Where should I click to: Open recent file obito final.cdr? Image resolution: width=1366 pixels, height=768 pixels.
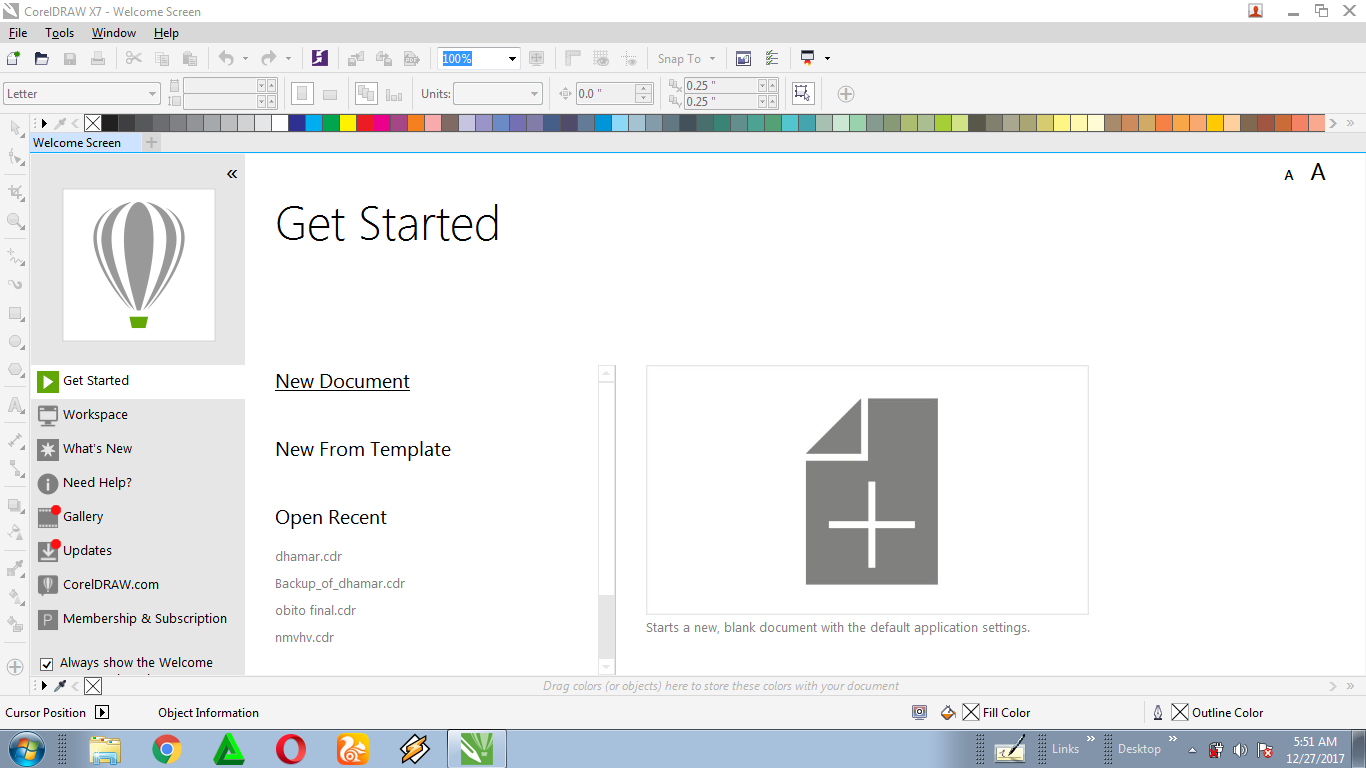pos(316,610)
